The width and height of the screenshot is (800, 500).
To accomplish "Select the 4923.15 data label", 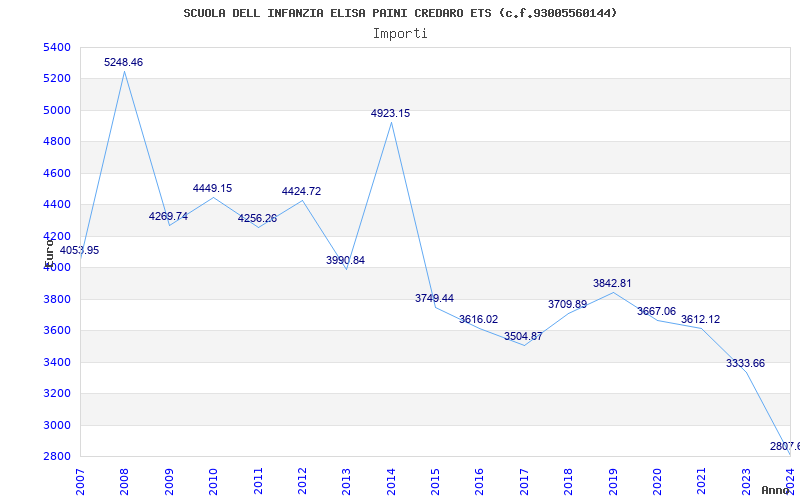I will point(390,113).
